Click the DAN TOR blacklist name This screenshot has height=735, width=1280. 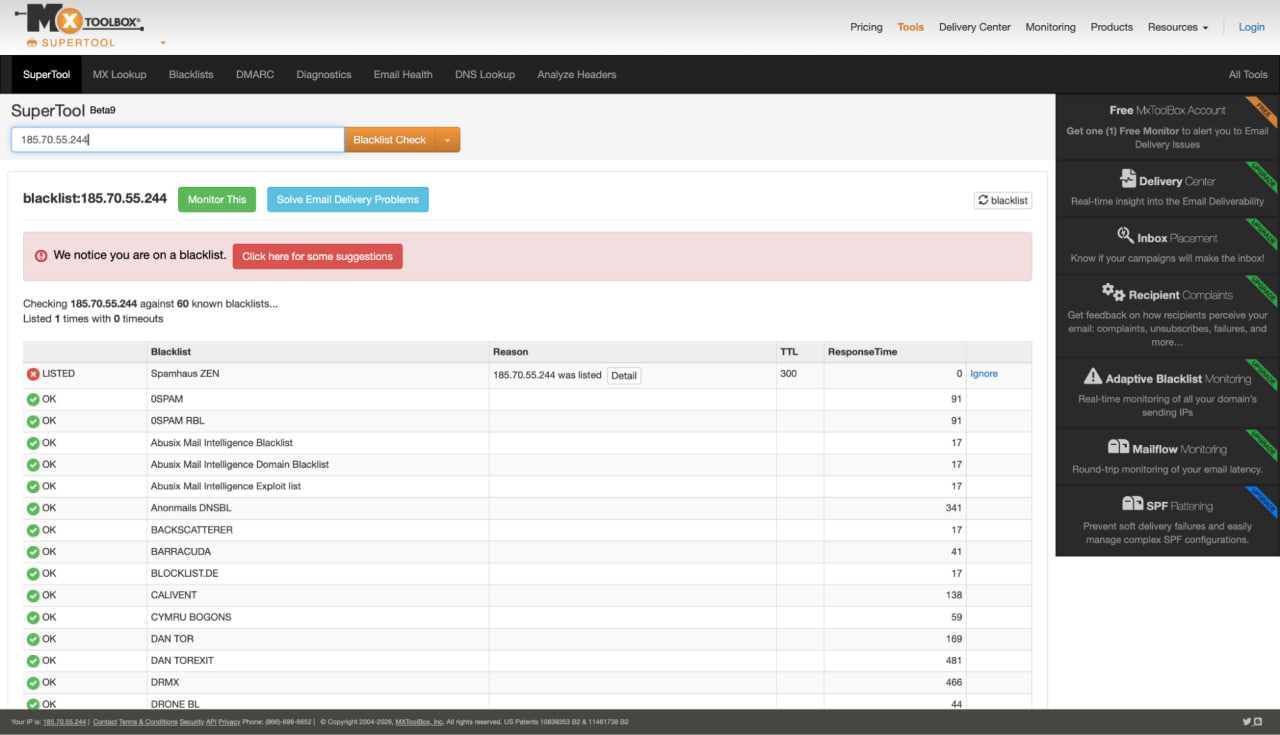[172, 639]
